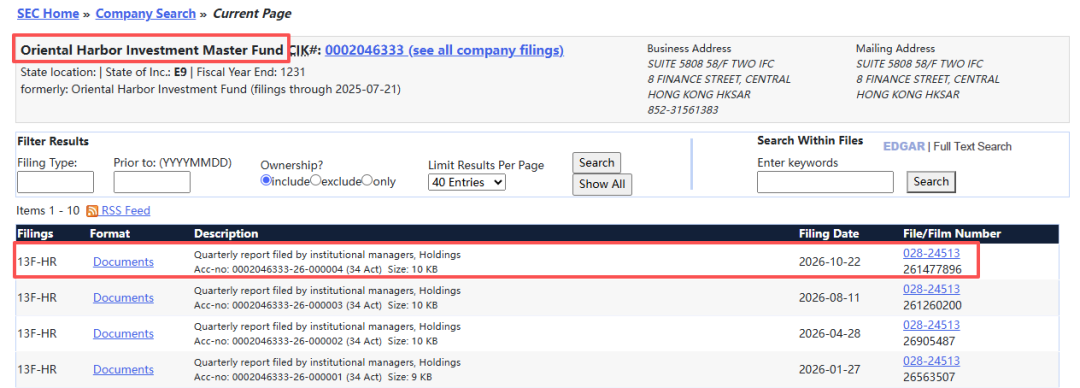Click the 'formerly: Oriental Harbor Investment Fund' line
The height and width of the screenshot is (388, 1080).
(210, 89)
